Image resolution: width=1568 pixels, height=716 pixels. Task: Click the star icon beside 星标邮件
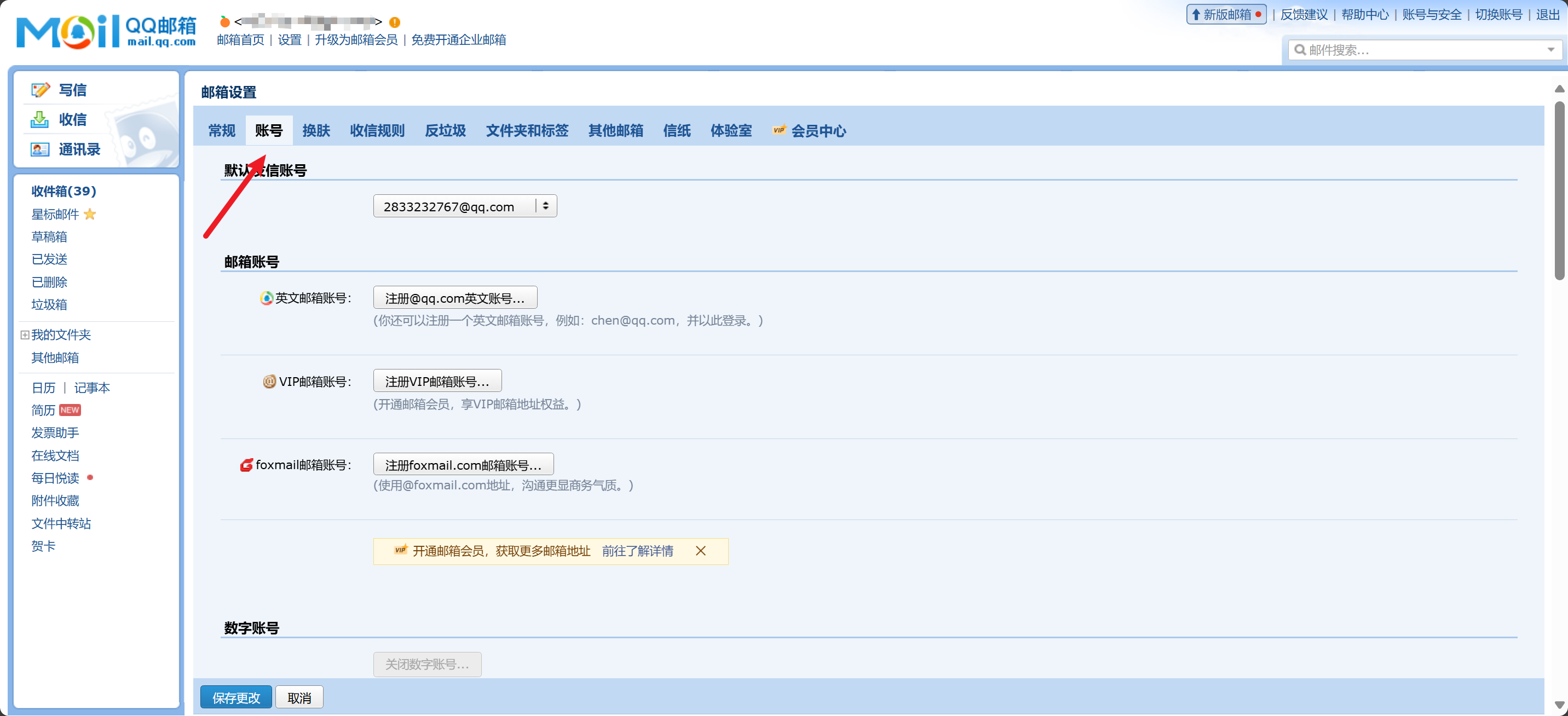[89, 215]
